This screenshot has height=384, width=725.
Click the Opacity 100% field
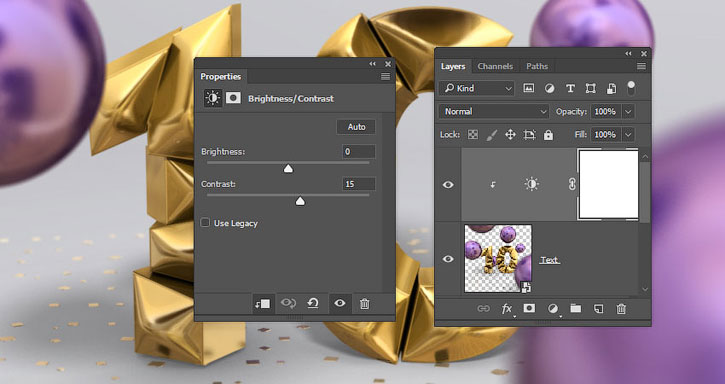606,111
